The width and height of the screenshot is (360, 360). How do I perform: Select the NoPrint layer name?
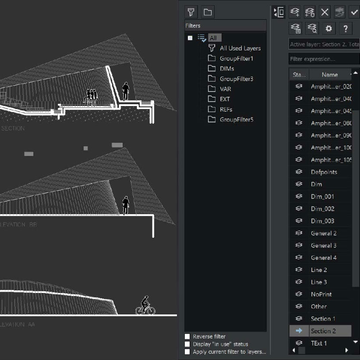321,294
